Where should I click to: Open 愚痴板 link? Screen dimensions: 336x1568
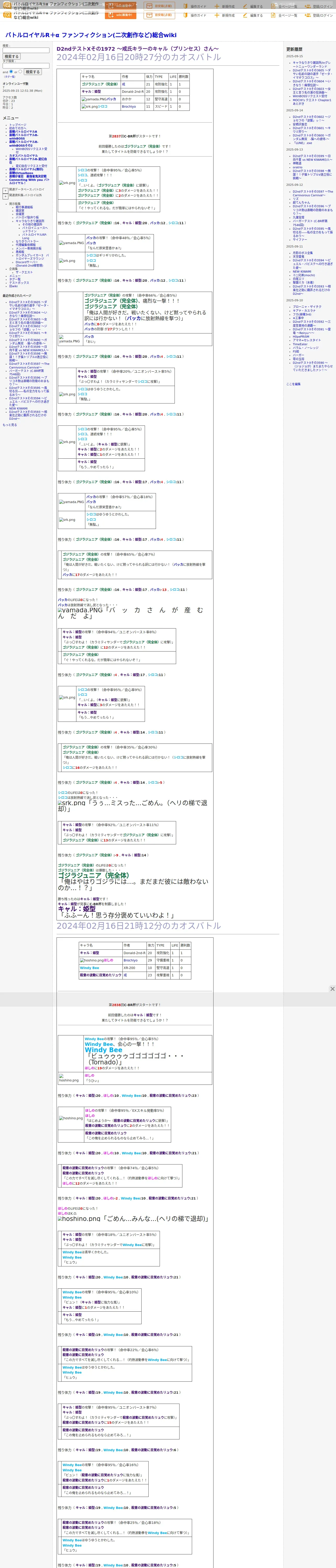[20, 251]
